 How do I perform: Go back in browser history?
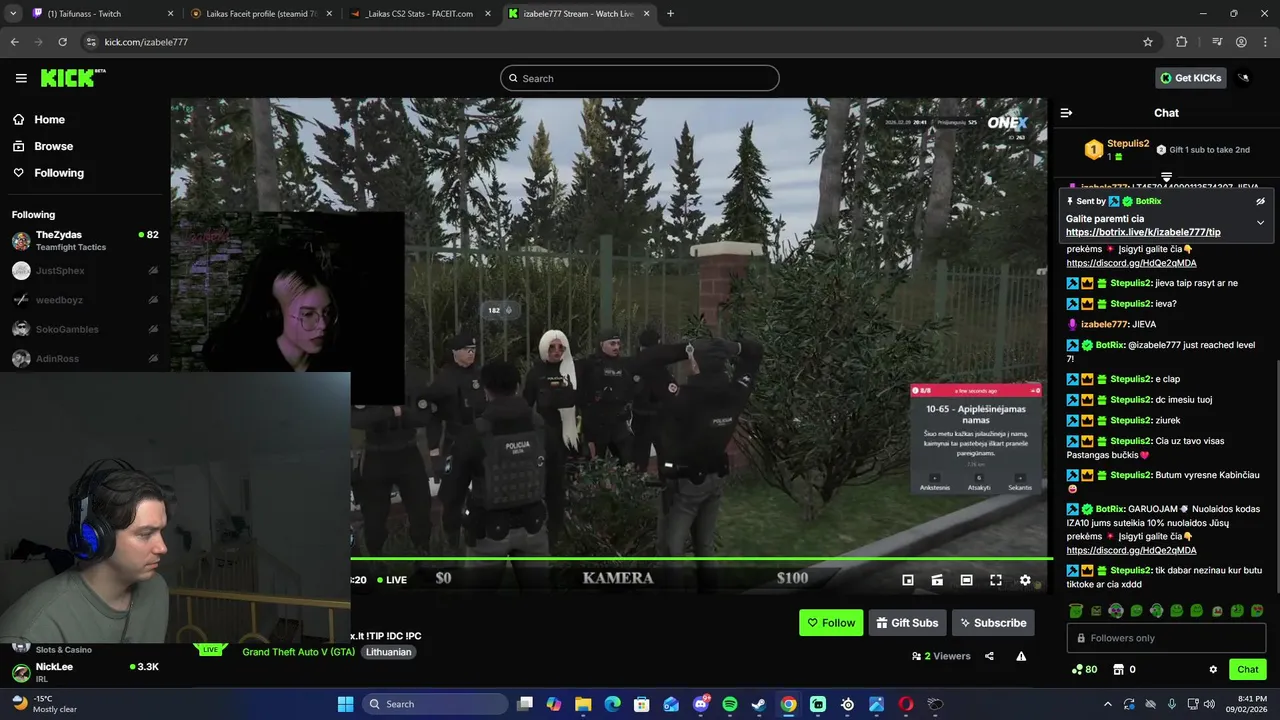(x=14, y=42)
